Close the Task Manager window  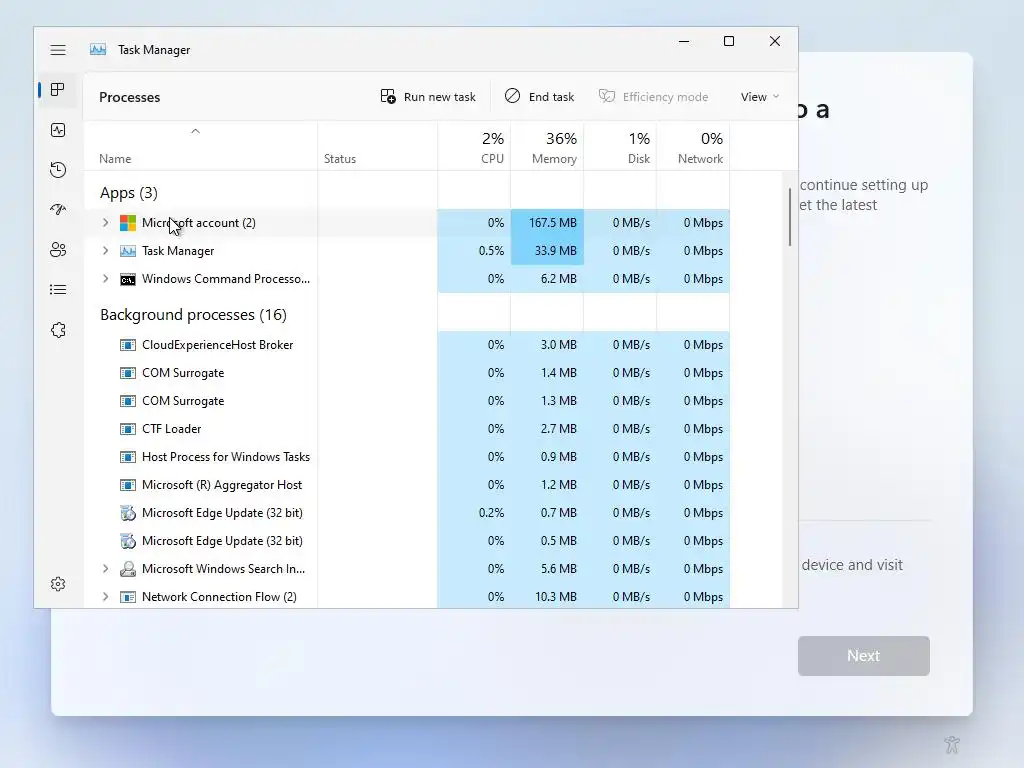[x=775, y=41]
